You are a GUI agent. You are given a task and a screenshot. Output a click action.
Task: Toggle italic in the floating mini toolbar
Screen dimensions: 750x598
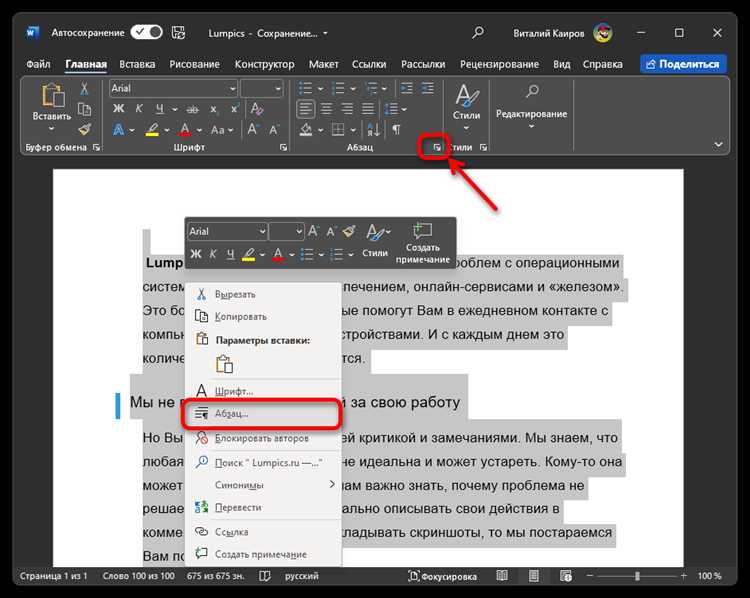[213, 254]
